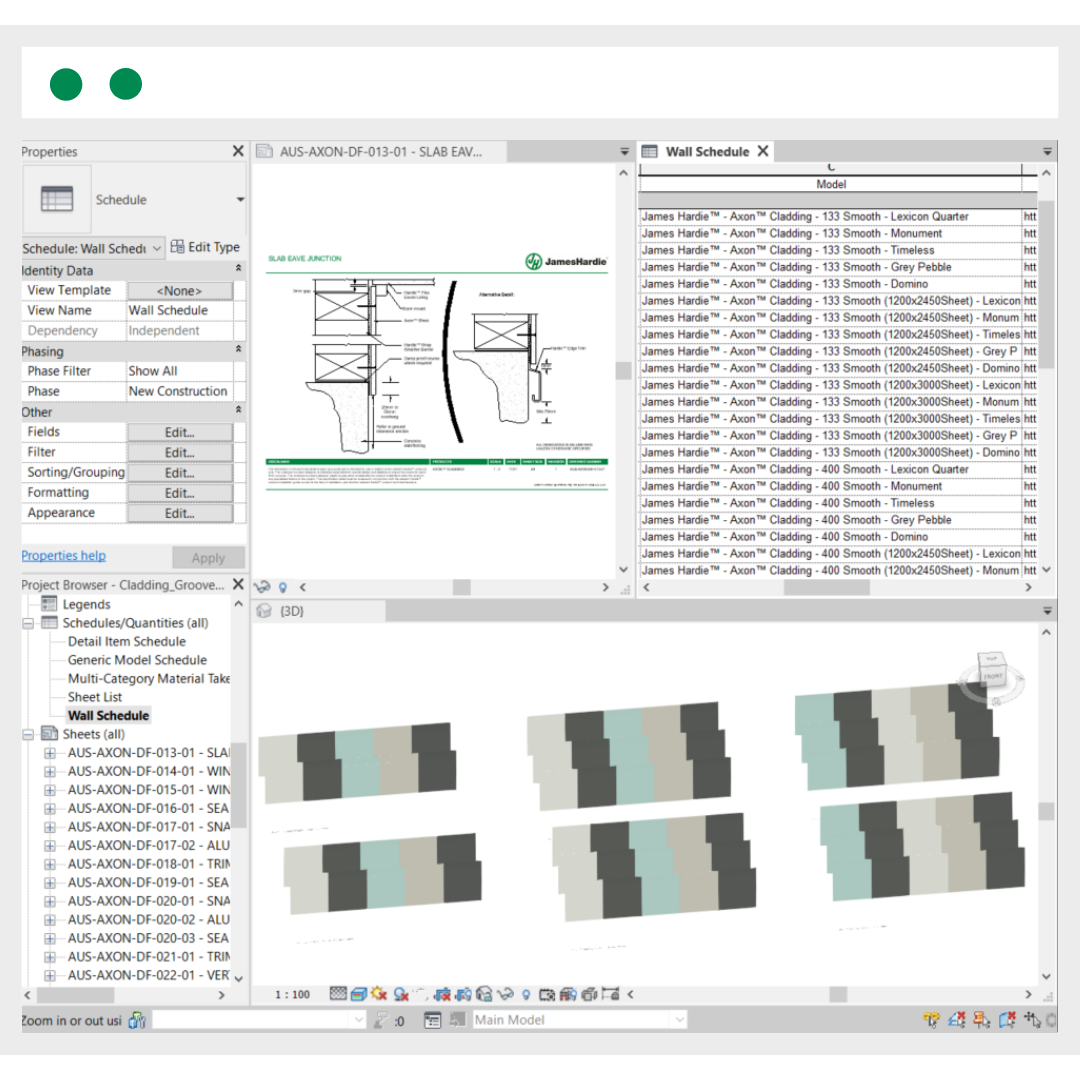Collapse Identity Data section
Viewport: 1080px width, 1080px height.
click(x=238, y=269)
